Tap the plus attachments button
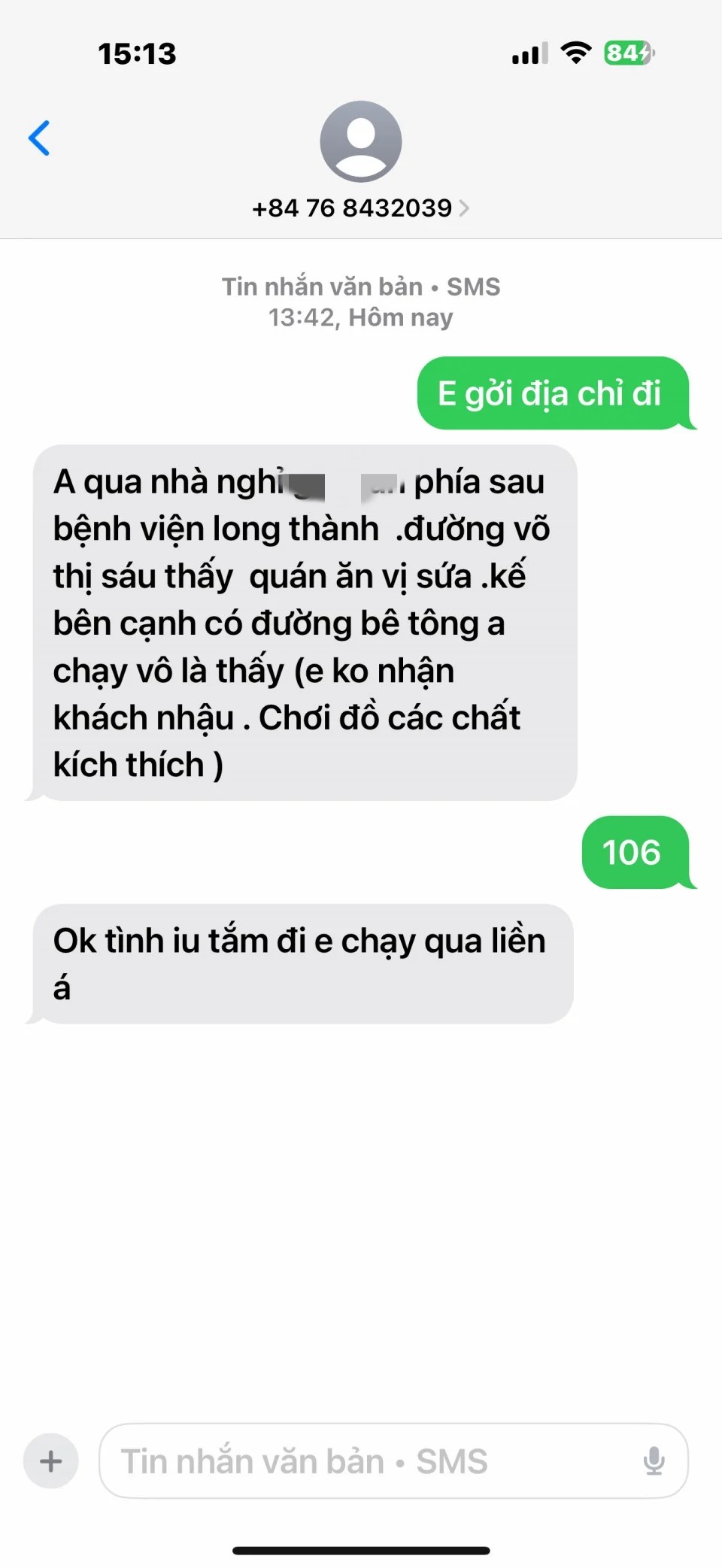The width and height of the screenshot is (722, 1568). [51, 1461]
